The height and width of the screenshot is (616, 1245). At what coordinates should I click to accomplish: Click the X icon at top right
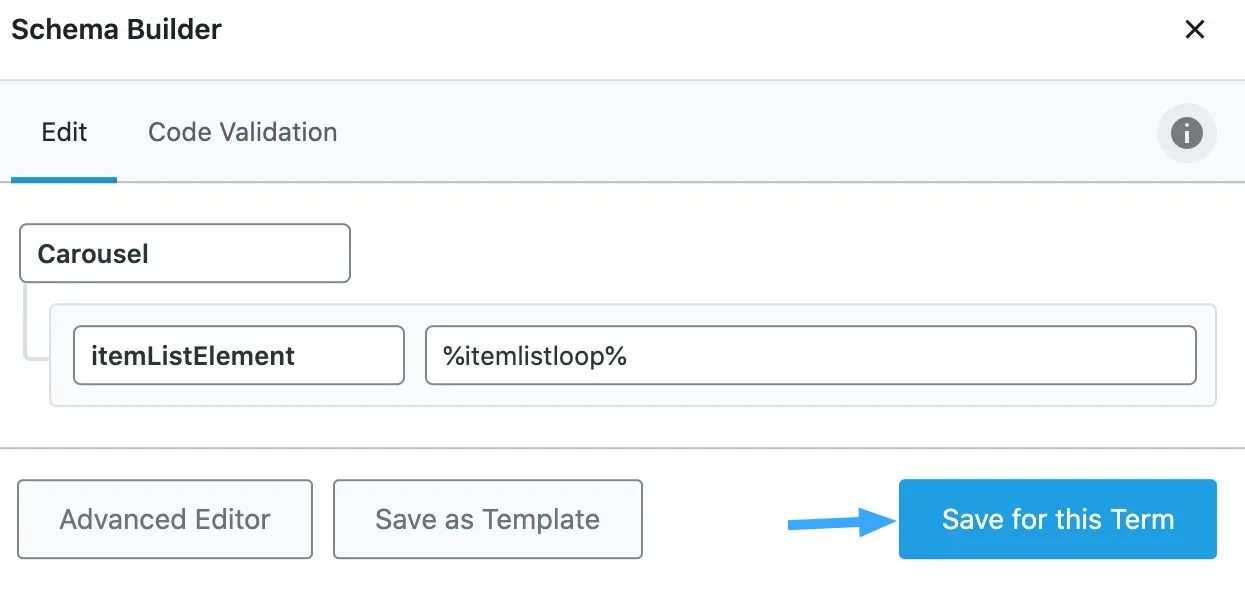(1194, 30)
